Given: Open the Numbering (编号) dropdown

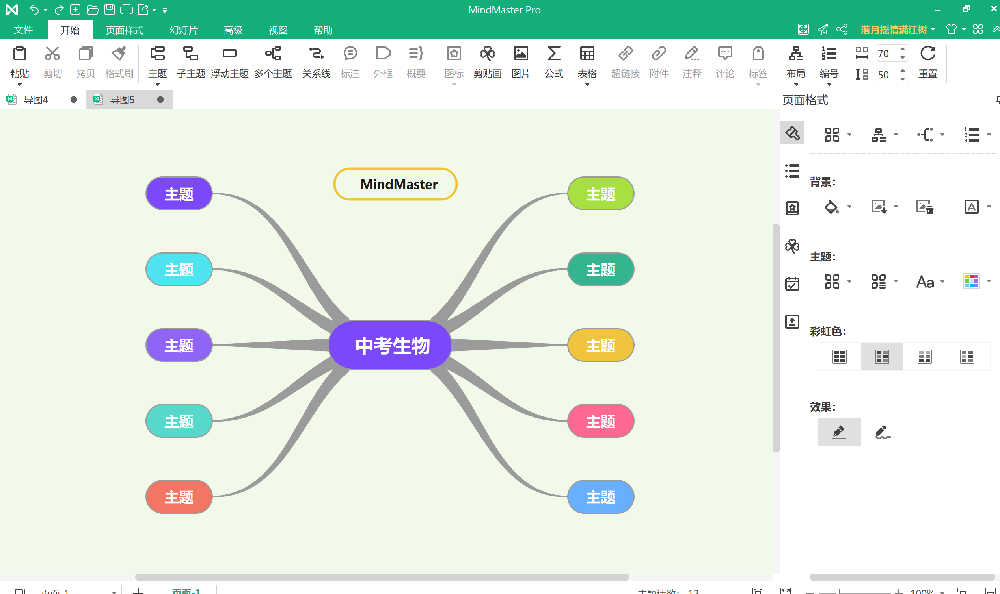Looking at the screenshot, I should 829,85.
